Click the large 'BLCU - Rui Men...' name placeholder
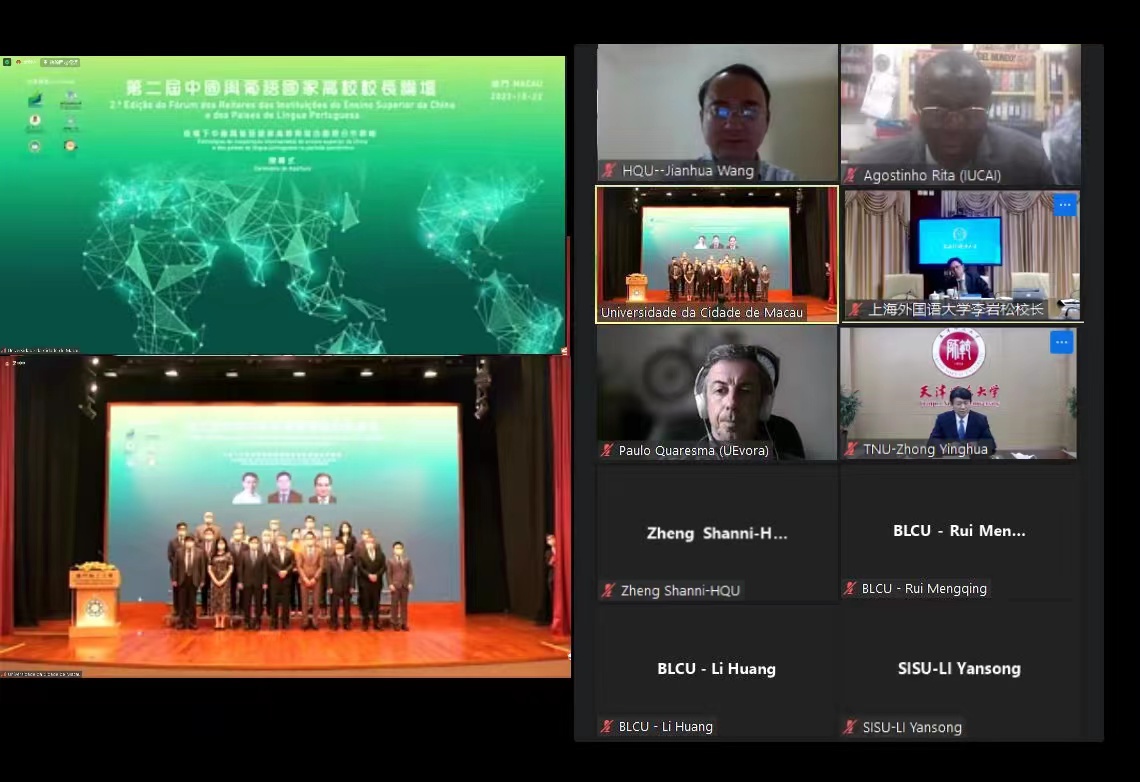Viewport: 1140px width, 782px height. point(959,531)
